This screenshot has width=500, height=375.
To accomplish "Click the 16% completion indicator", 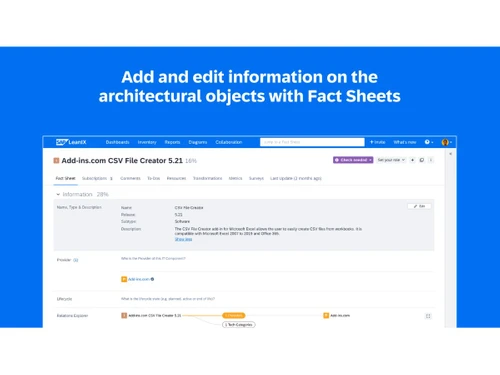I will point(191,161).
